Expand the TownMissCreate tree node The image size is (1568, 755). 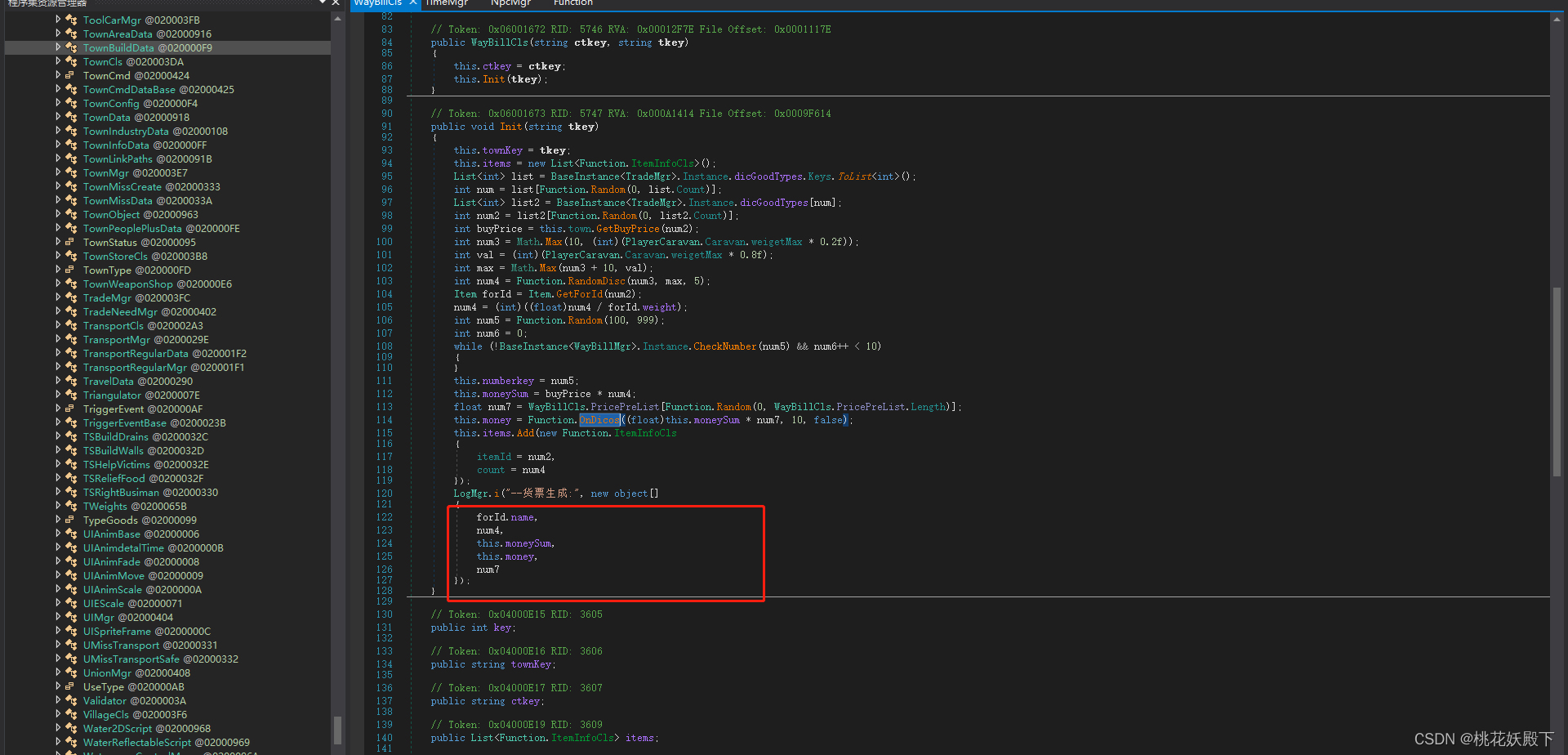[x=58, y=186]
